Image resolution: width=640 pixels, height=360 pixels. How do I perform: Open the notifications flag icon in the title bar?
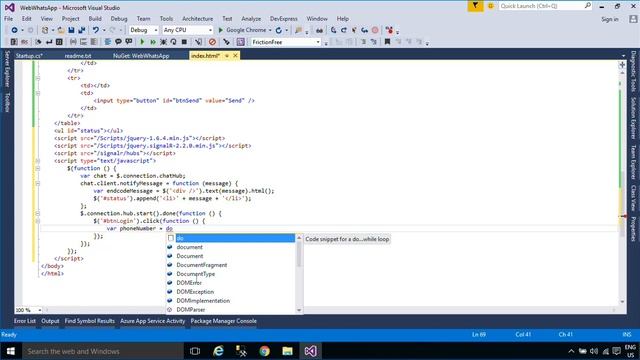[x=475, y=6]
